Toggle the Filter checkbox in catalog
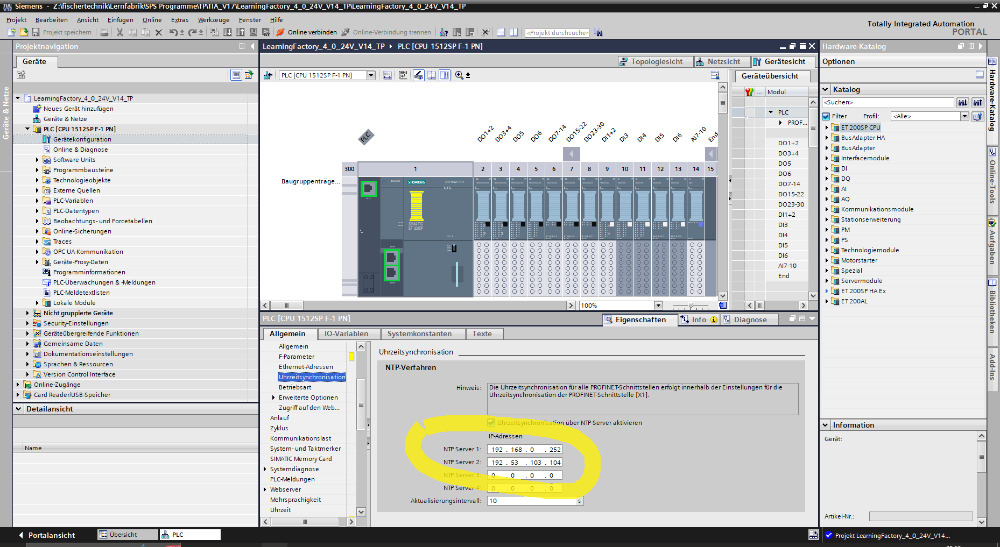Image resolution: width=1000 pixels, height=547 pixels. 826,116
